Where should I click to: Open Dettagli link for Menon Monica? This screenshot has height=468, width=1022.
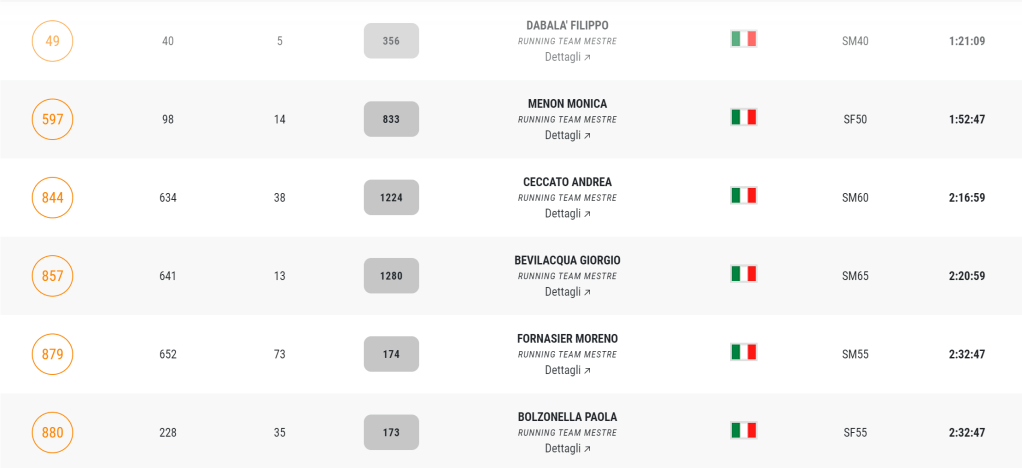(x=567, y=135)
